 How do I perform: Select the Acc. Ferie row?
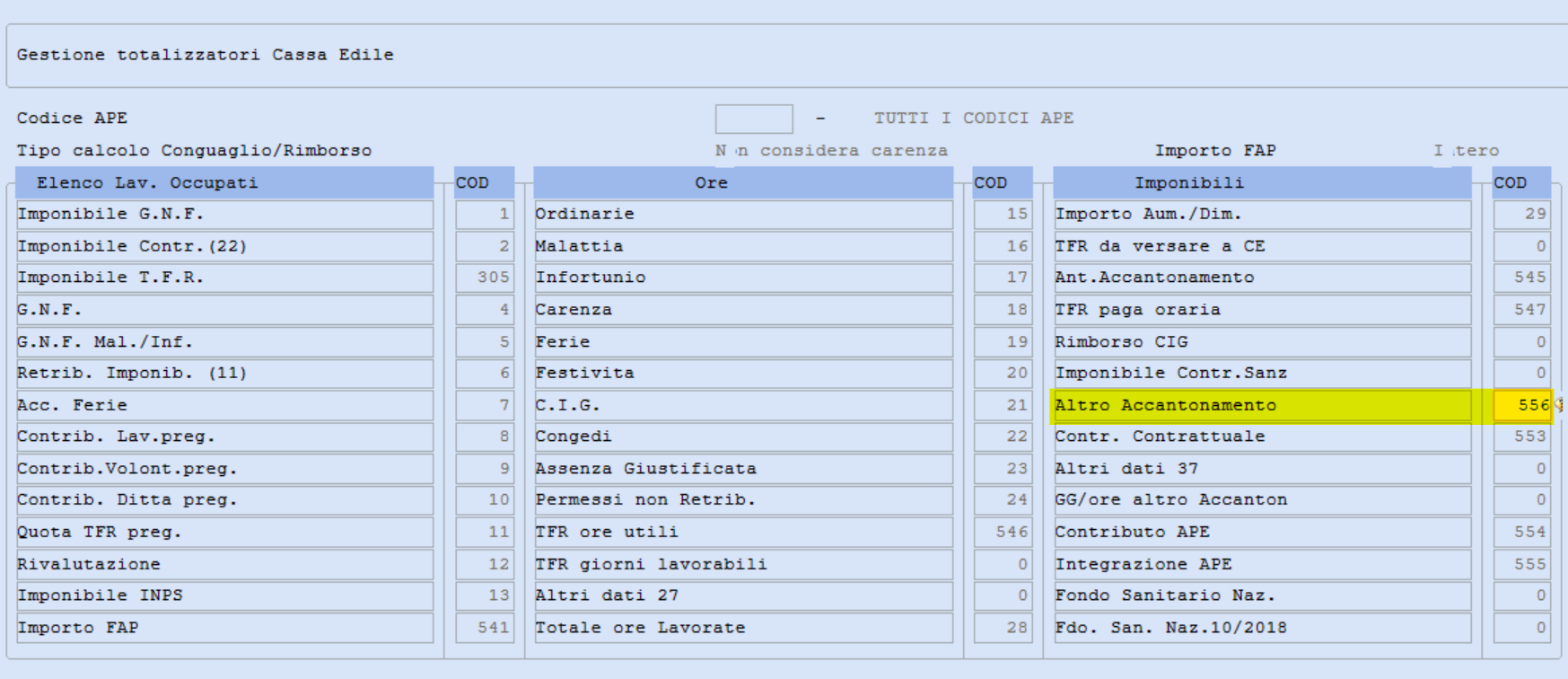(x=224, y=405)
